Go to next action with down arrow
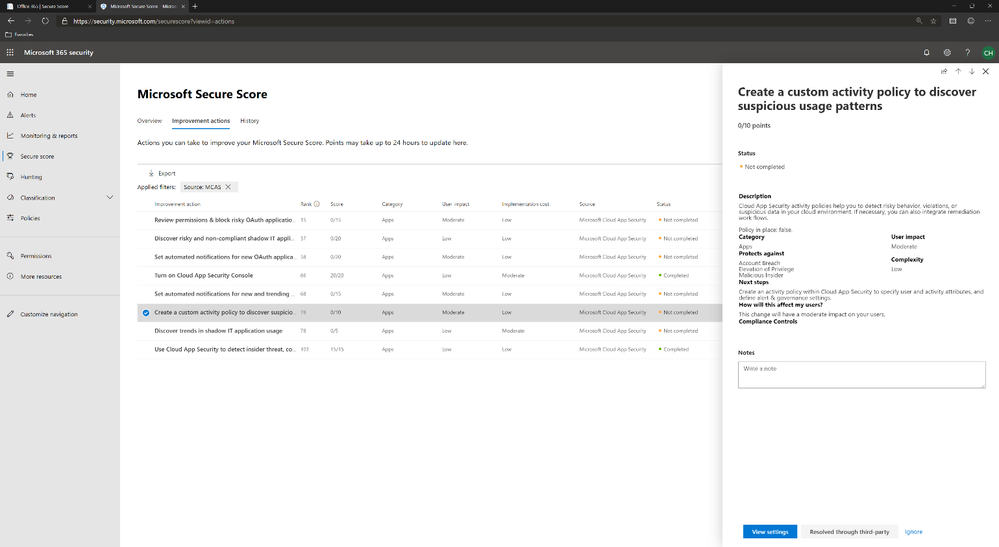 coord(972,71)
